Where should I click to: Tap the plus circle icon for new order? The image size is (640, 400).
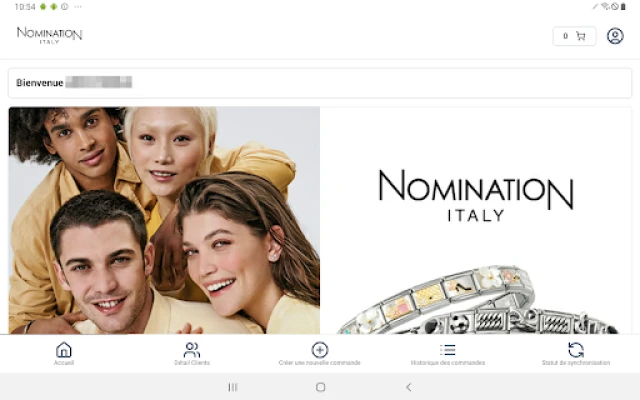[x=320, y=350]
